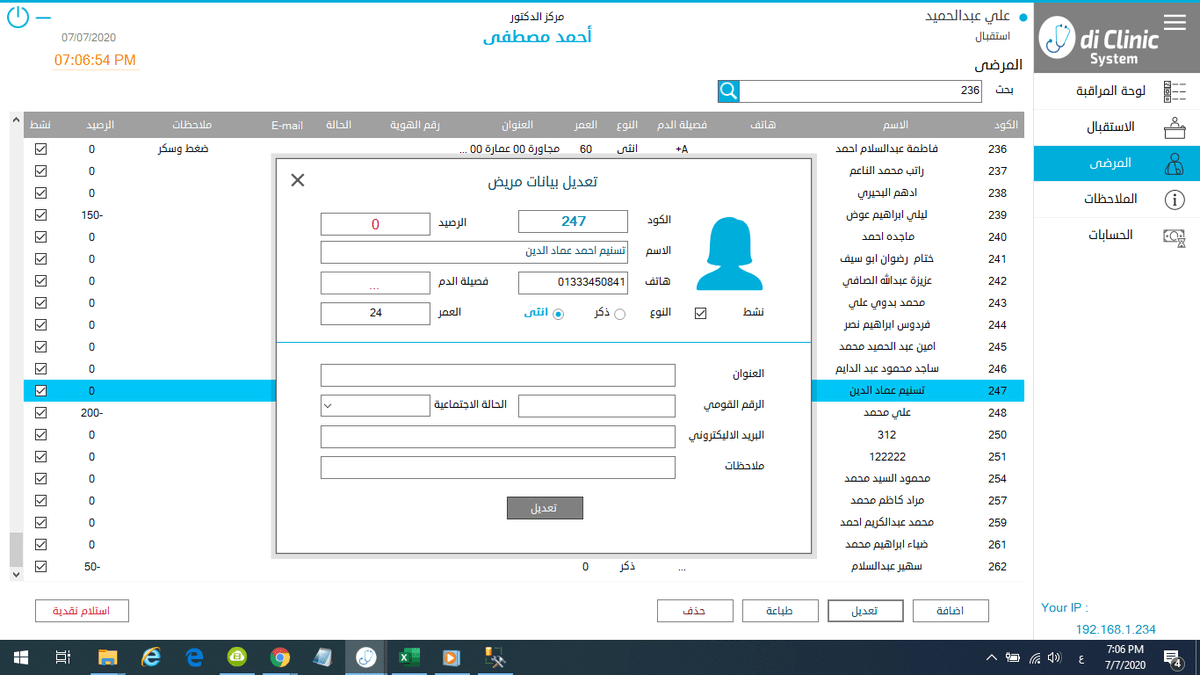Open the hamburger menu beside the logo
This screenshot has width=1200, height=675.
1177,21
